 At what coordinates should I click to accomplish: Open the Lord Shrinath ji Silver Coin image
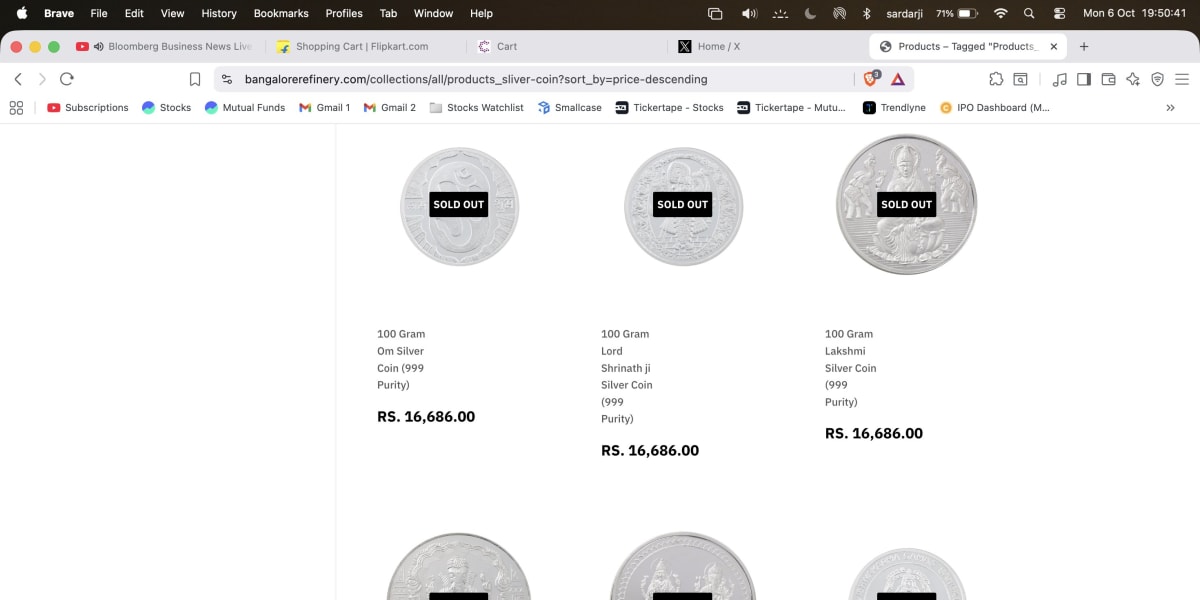683,205
